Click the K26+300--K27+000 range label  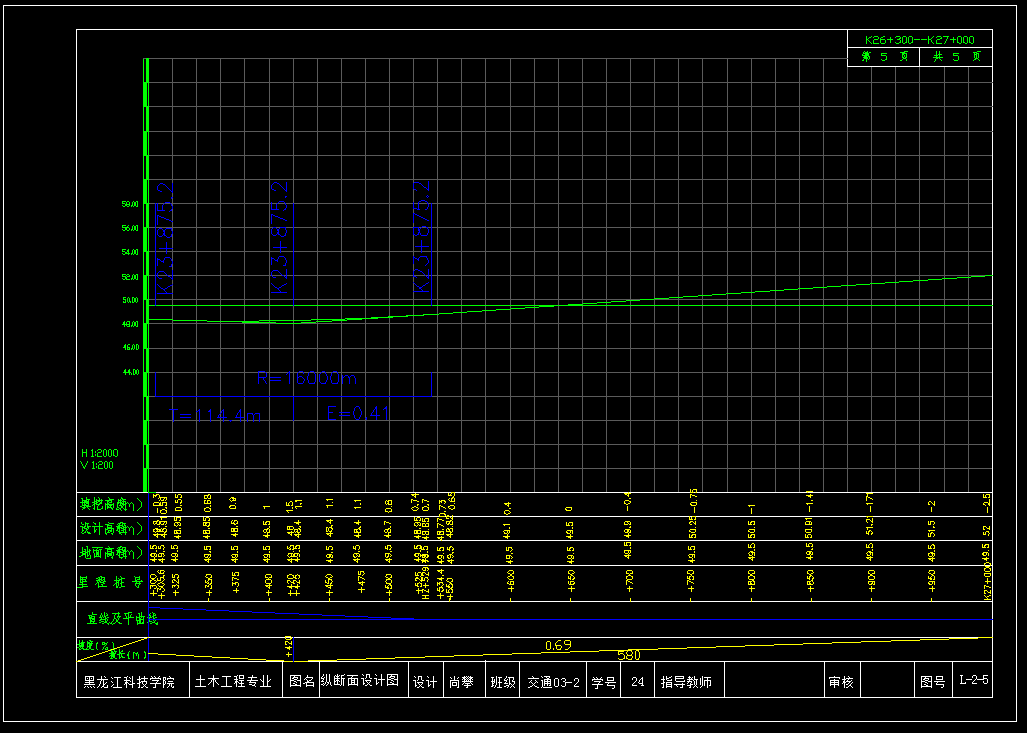[x=920, y=40]
